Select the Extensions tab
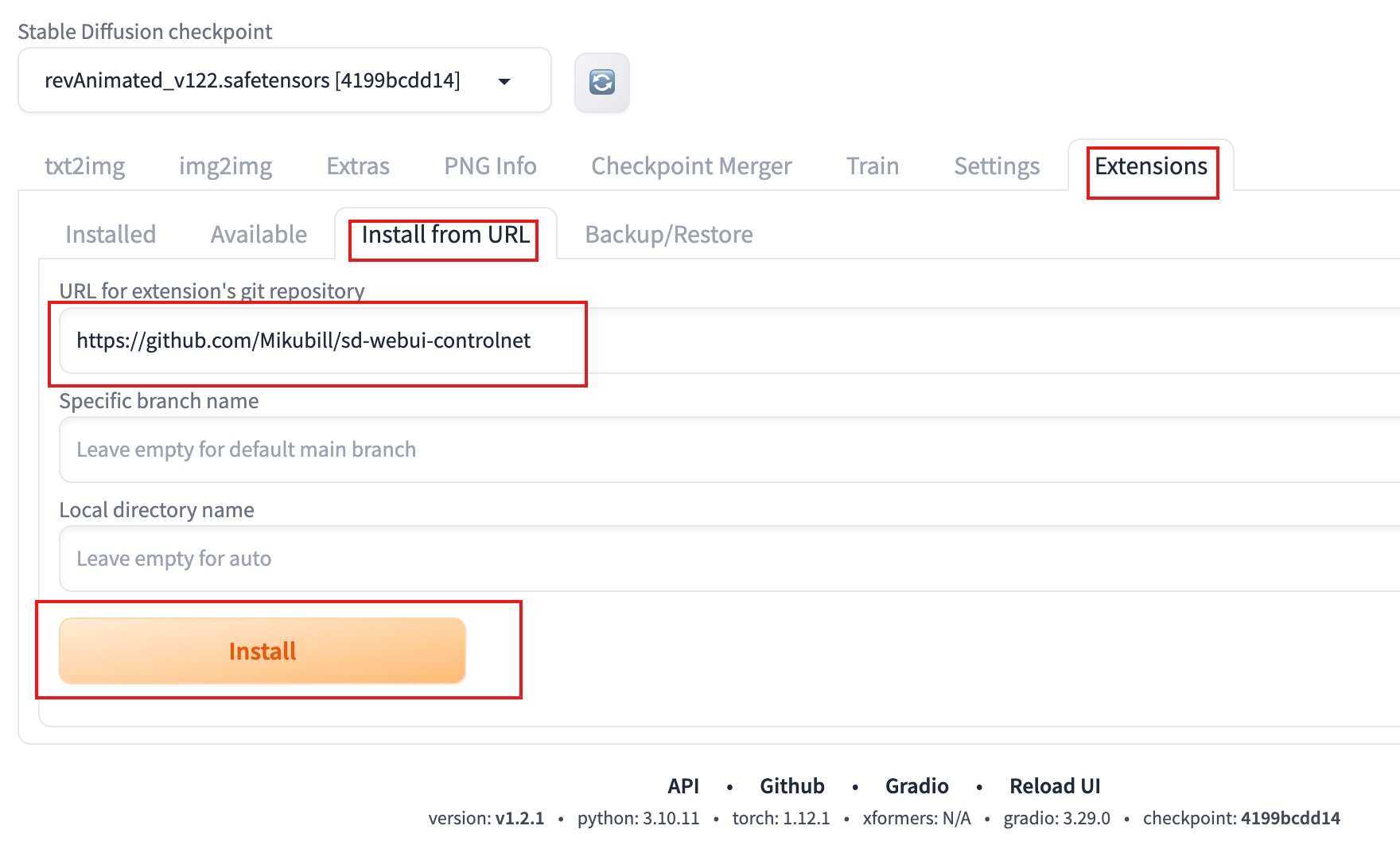The width and height of the screenshot is (1400, 853). (x=1151, y=166)
